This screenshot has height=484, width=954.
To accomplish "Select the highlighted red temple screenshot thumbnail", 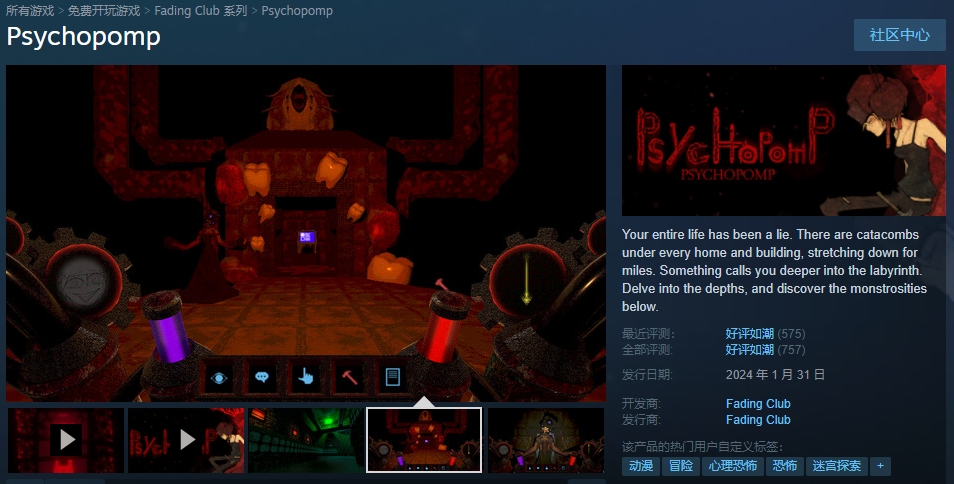I will [424, 440].
